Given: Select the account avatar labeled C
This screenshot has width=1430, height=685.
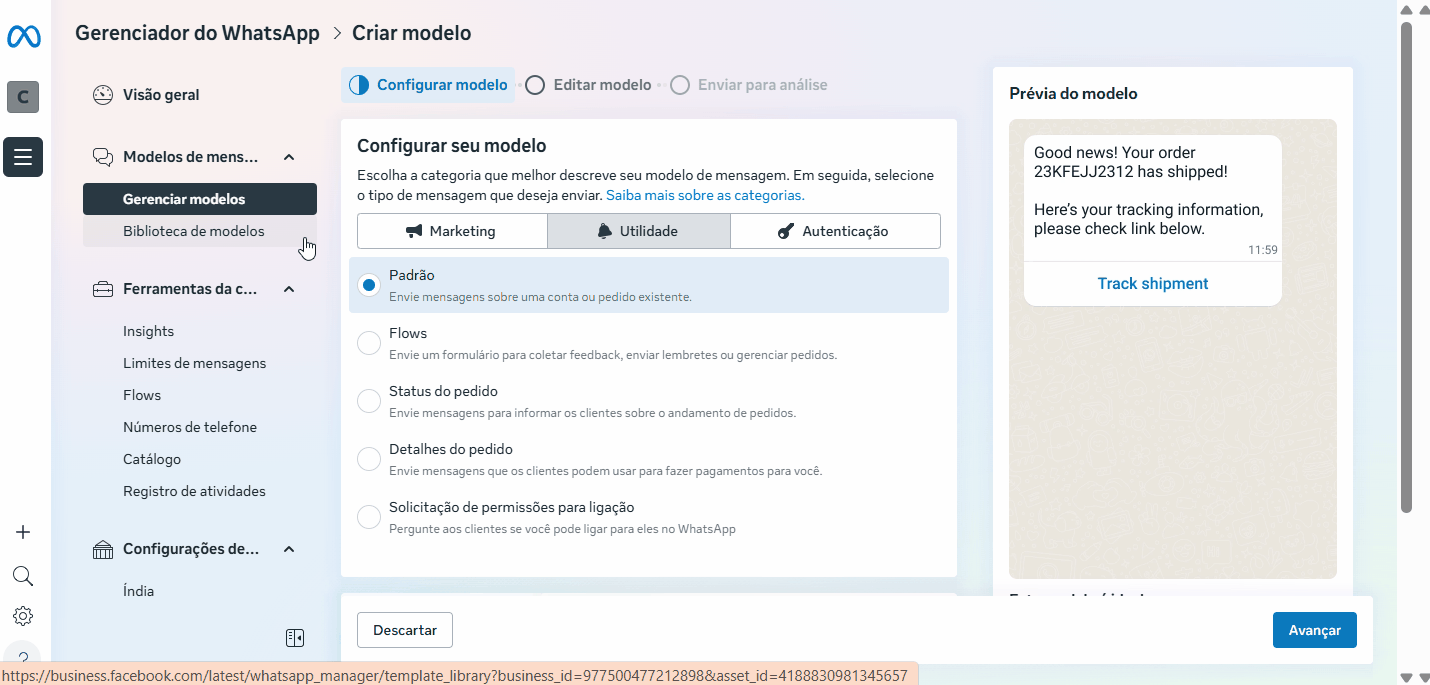Looking at the screenshot, I should [x=23, y=97].
